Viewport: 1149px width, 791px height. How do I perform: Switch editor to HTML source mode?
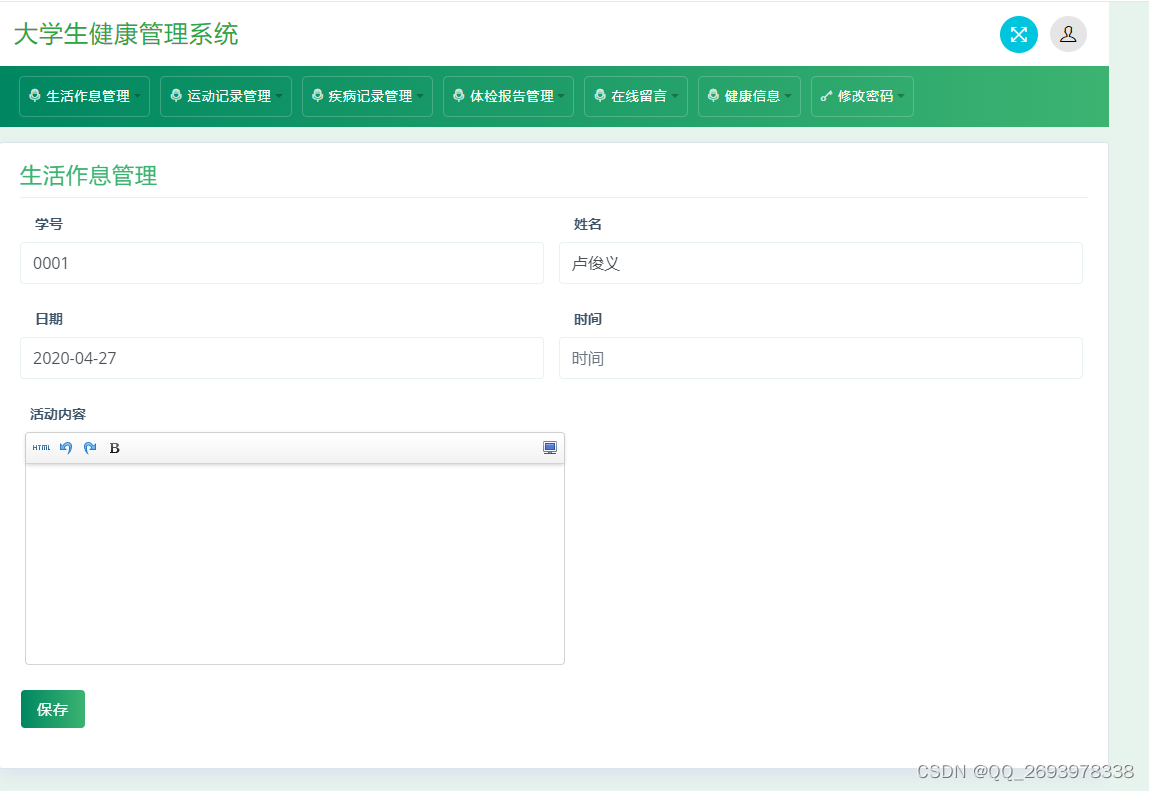pos(42,448)
